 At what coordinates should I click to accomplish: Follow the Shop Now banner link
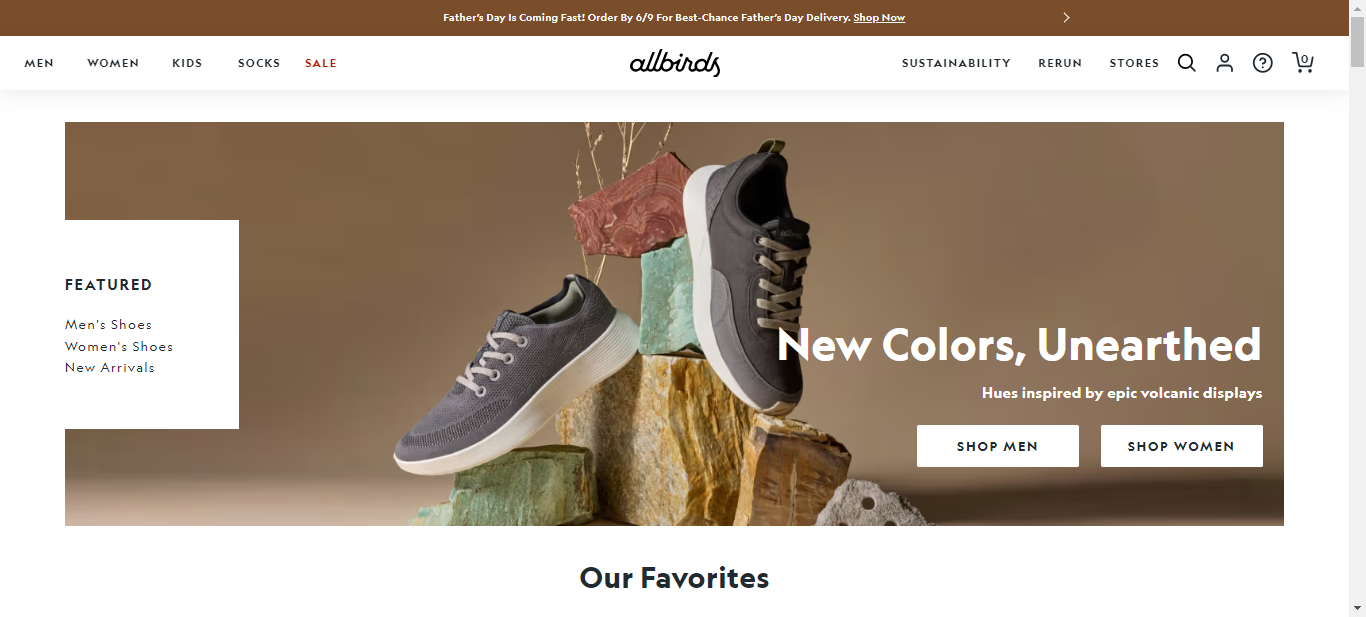pos(879,18)
